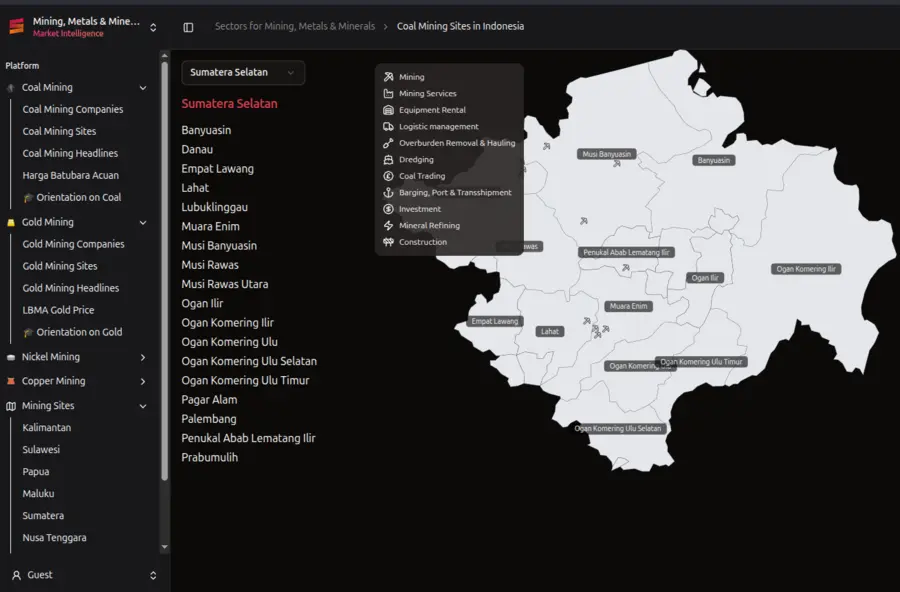
Task: Open the Guest account menu chevrons
Action: [153, 575]
